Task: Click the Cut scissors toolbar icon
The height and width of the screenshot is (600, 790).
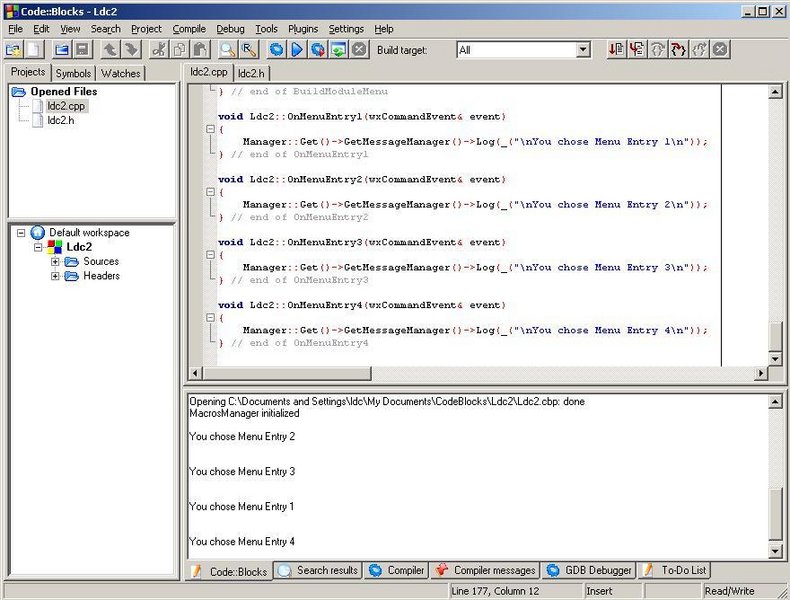Action: [x=159, y=49]
